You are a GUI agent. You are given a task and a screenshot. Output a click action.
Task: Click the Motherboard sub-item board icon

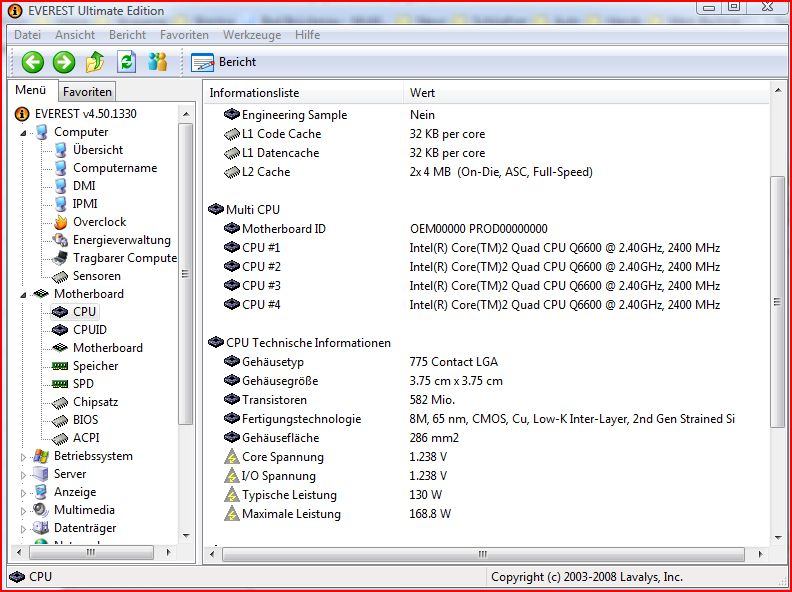point(60,348)
